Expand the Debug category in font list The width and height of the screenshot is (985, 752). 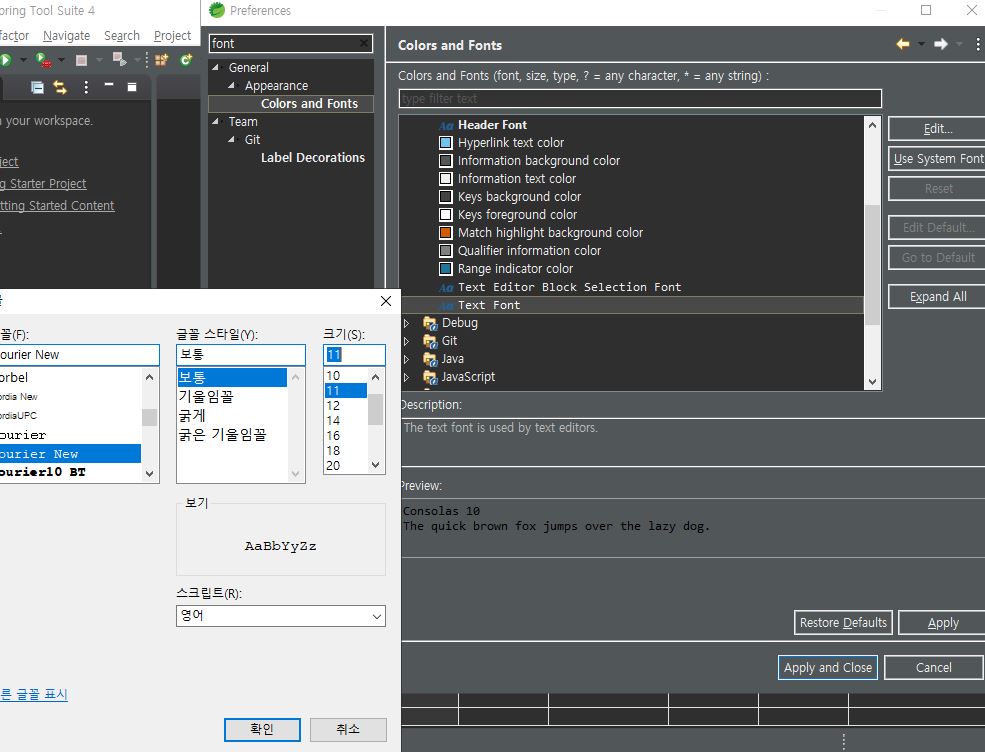[x=406, y=323]
